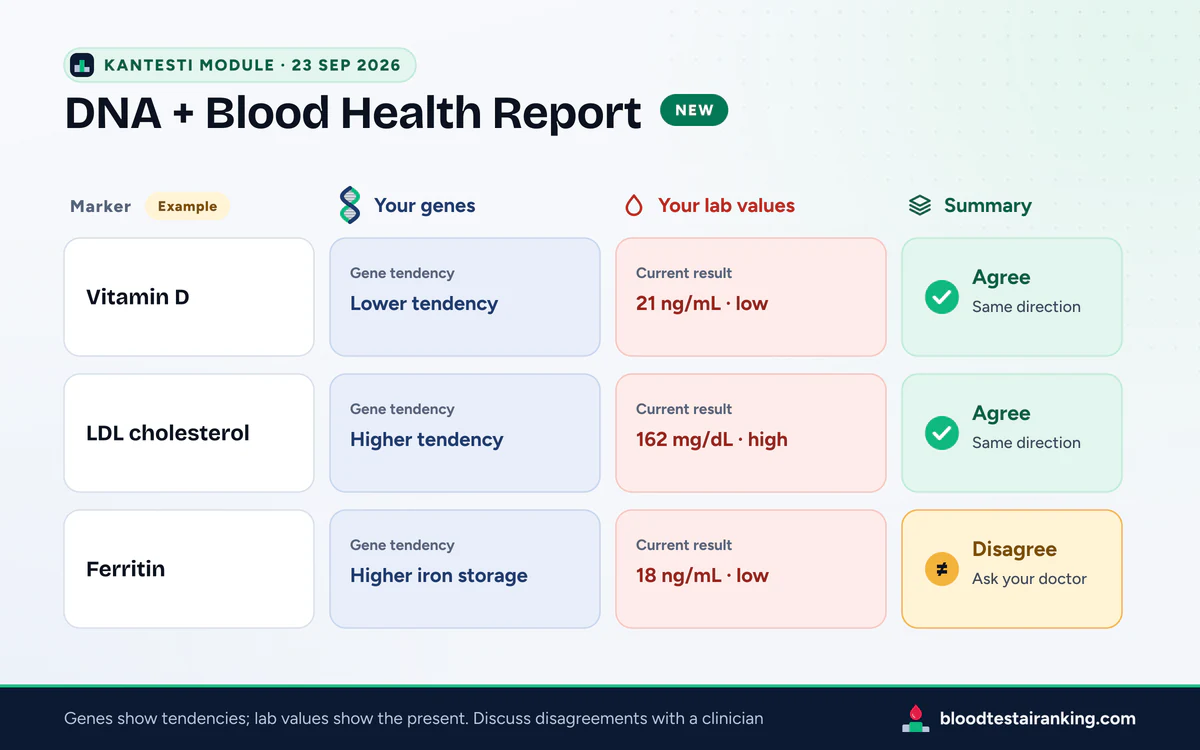Select the NEW badge next to title
The width and height of the screenshot is (1200, 750).
click(694, 110)
